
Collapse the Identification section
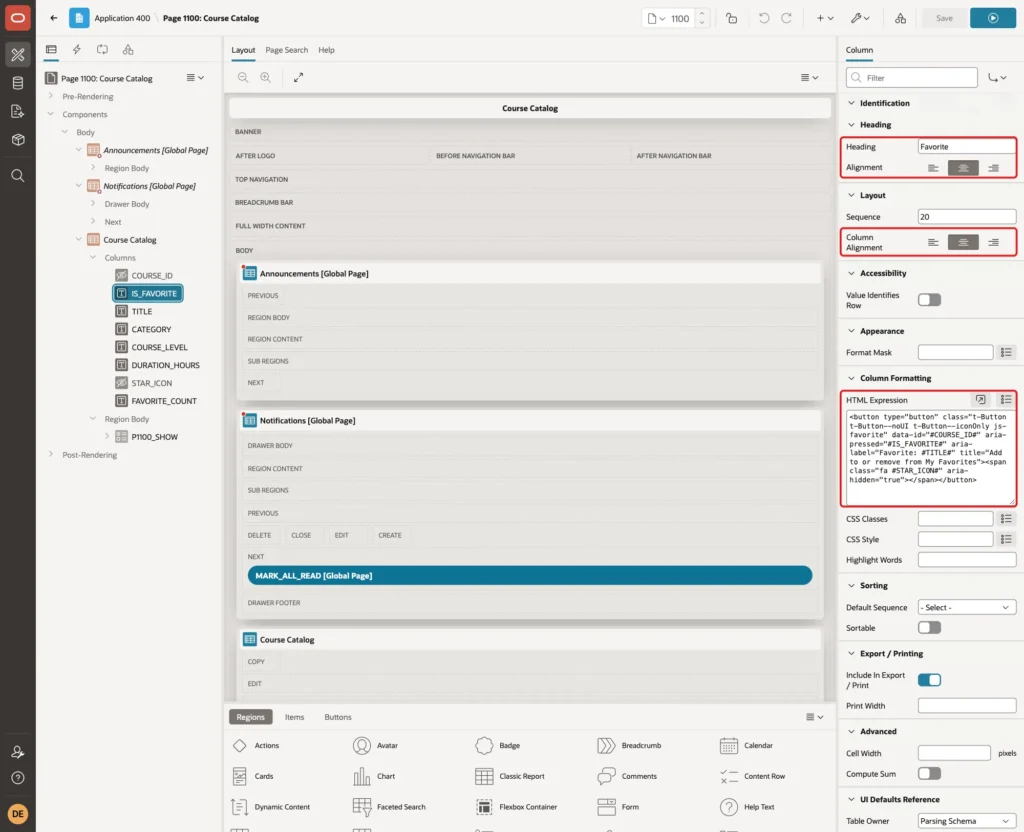tap(851, 103)
